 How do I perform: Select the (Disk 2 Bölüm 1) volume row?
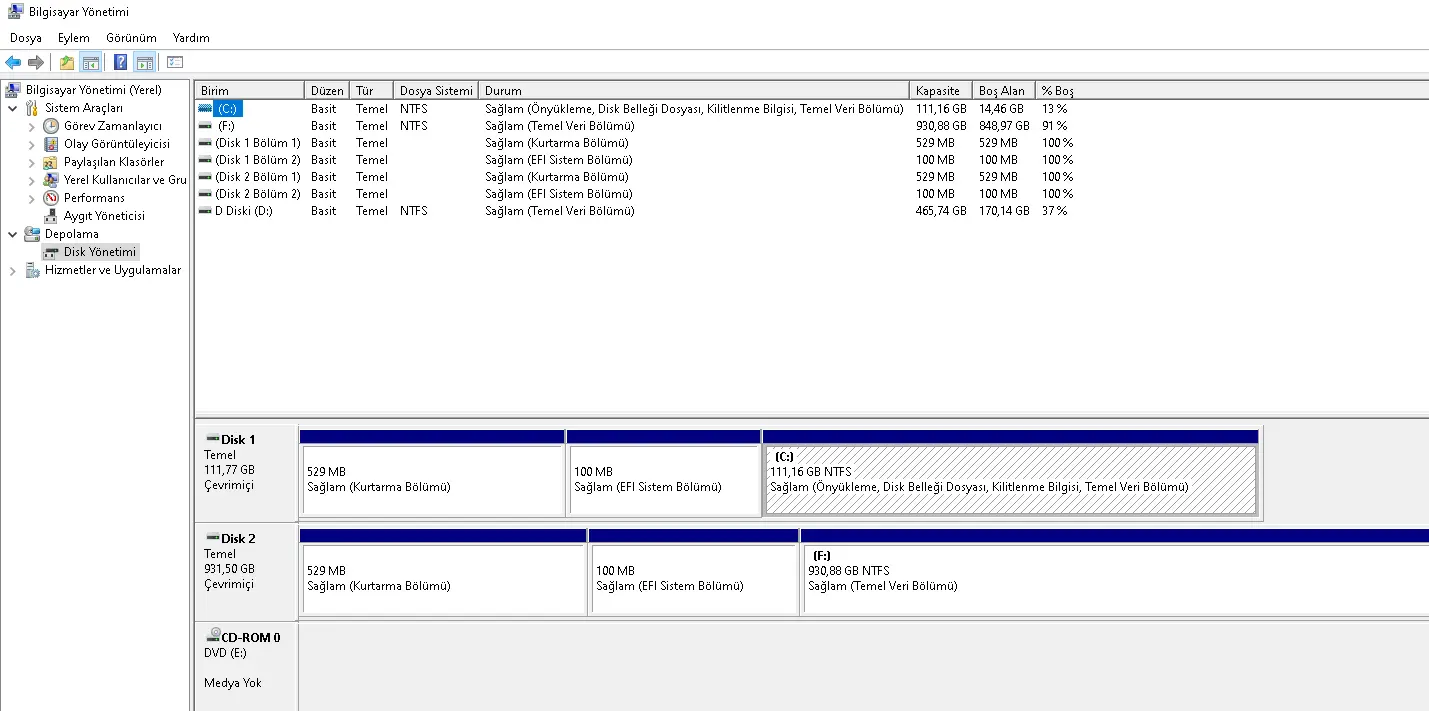(x=633, y=177)
